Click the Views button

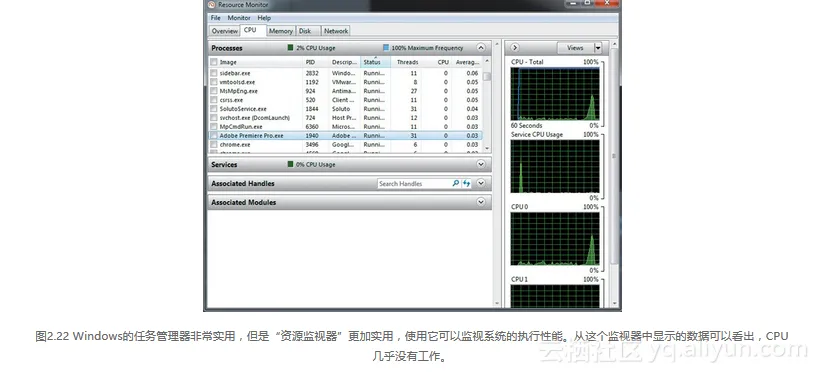(x=576, y=48)
